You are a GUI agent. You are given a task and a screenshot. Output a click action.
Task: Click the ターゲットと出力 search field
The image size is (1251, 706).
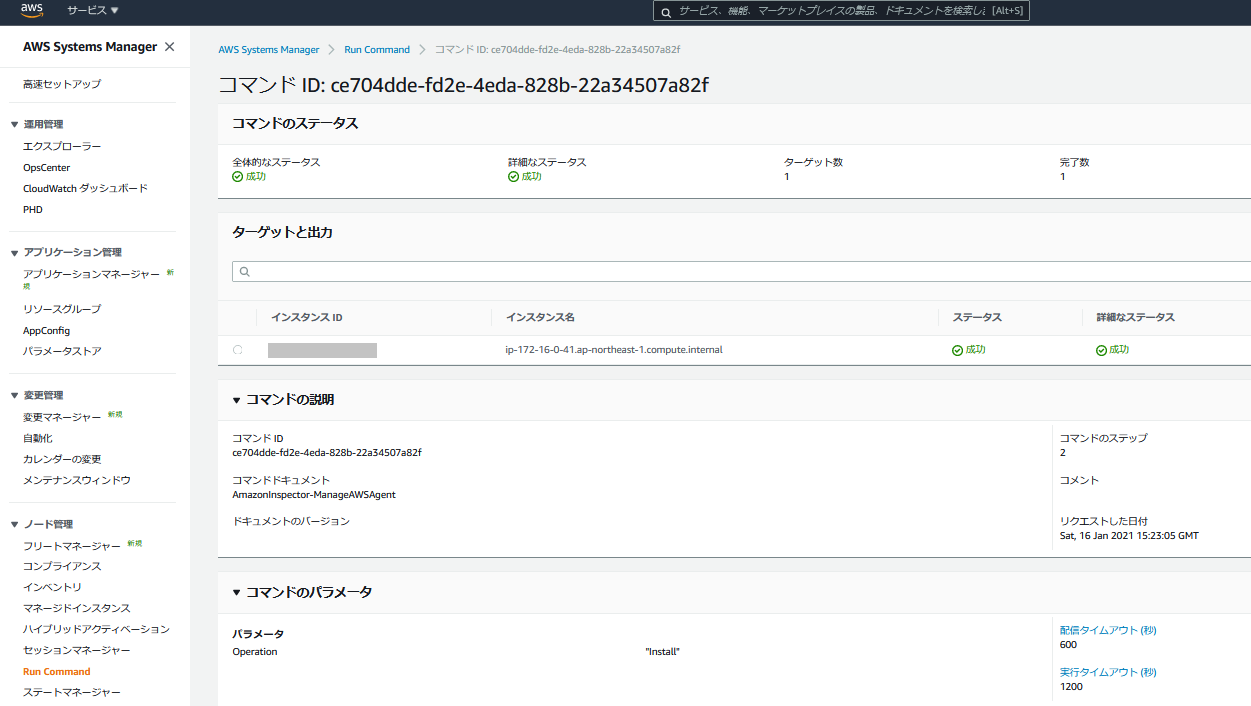(741, 271)
